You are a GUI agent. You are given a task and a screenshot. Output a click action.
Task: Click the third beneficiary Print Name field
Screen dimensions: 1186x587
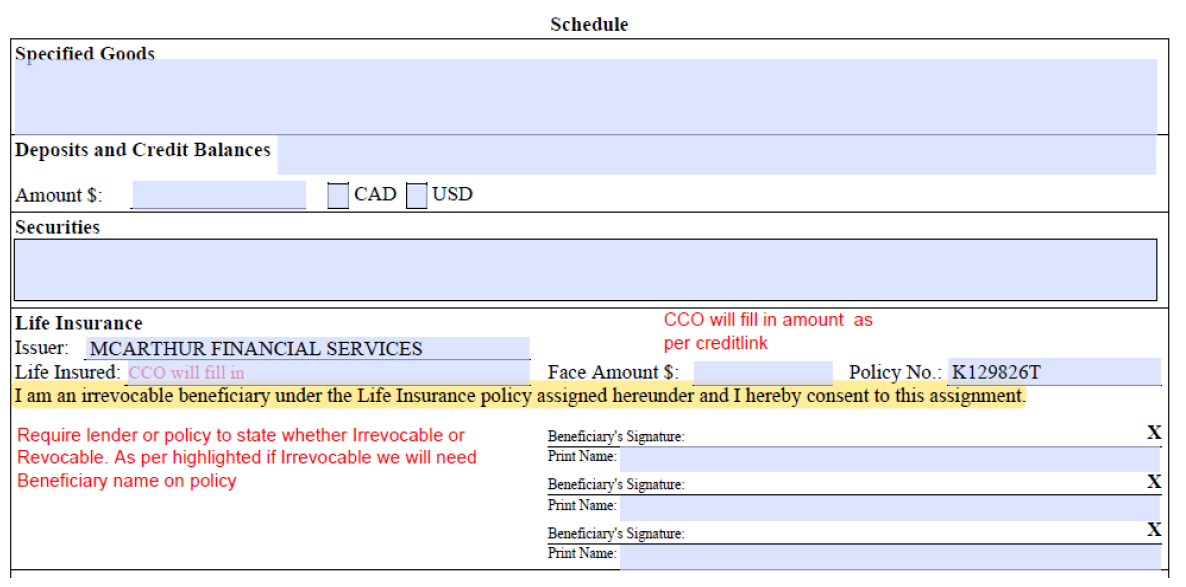890,556
